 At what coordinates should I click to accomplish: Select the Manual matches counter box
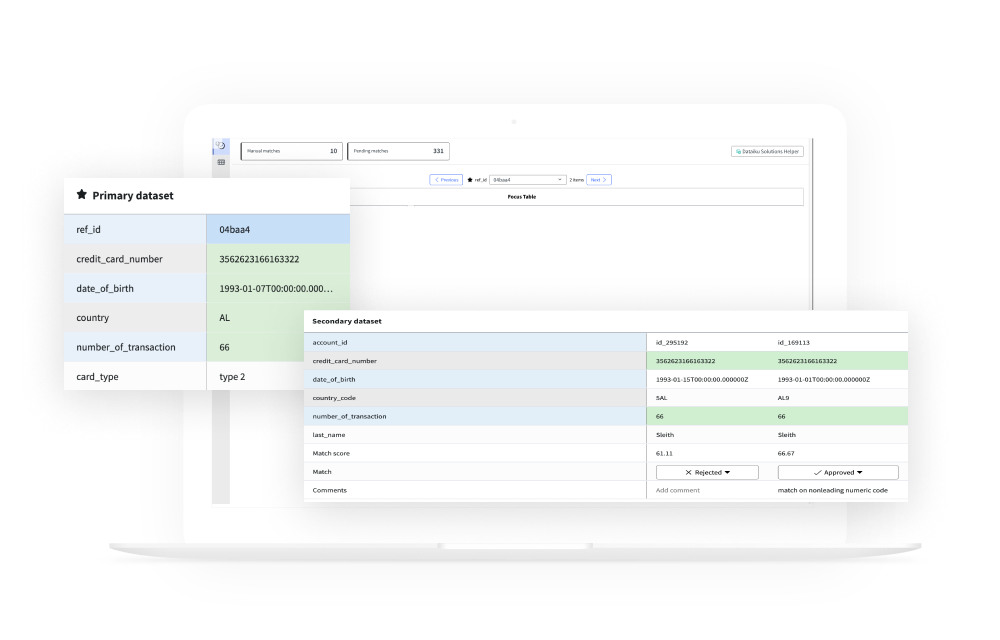point(291,151)
